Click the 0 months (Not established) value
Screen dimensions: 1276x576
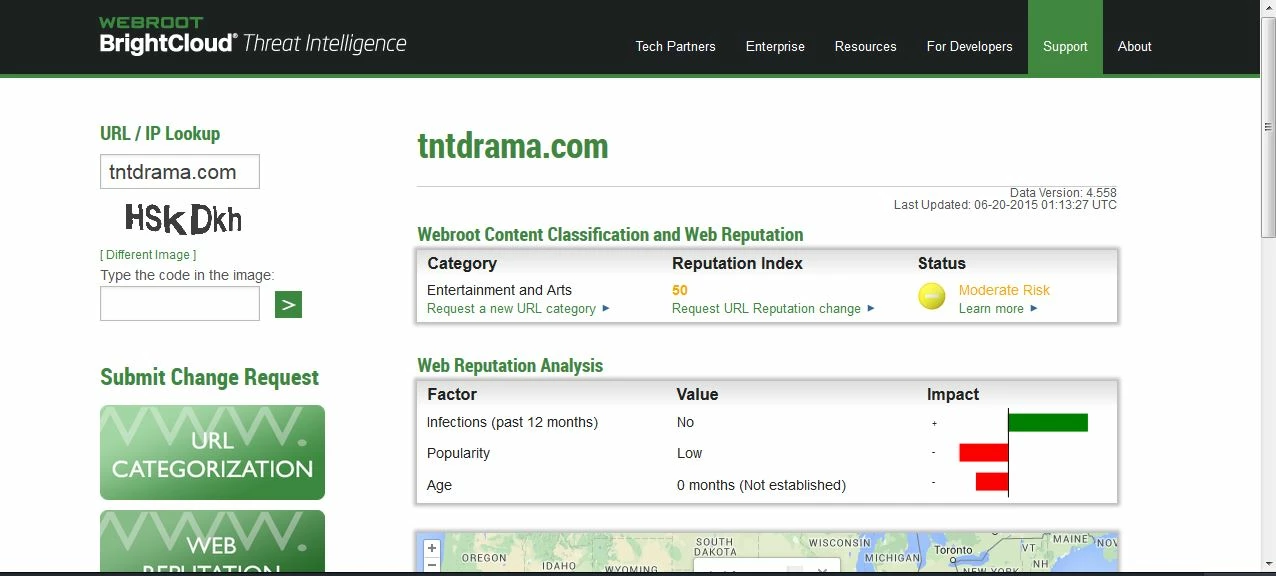(x=761, y=485)
